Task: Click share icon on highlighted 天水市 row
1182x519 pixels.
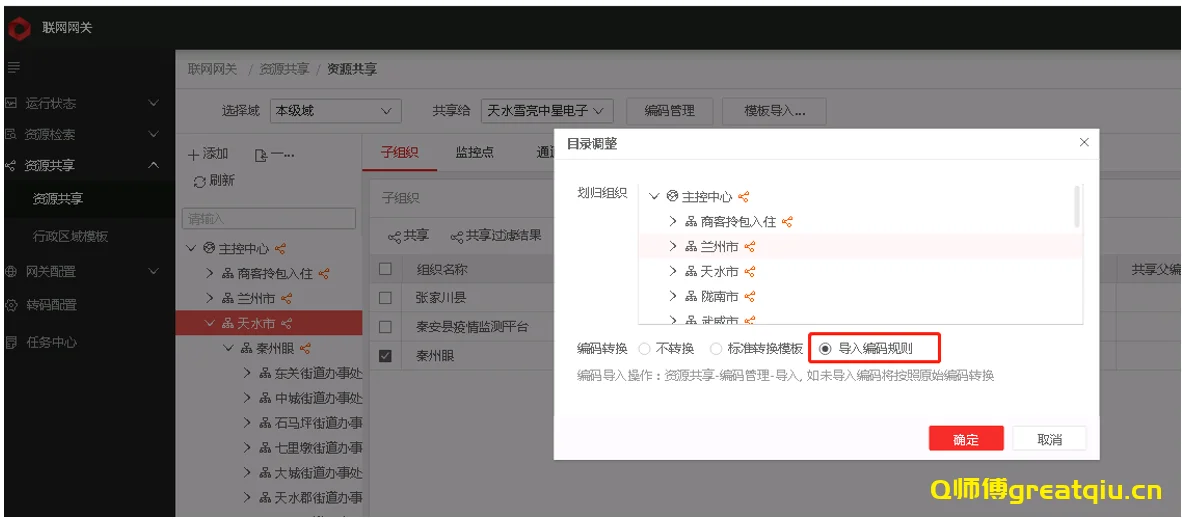Action: point(286,323)
